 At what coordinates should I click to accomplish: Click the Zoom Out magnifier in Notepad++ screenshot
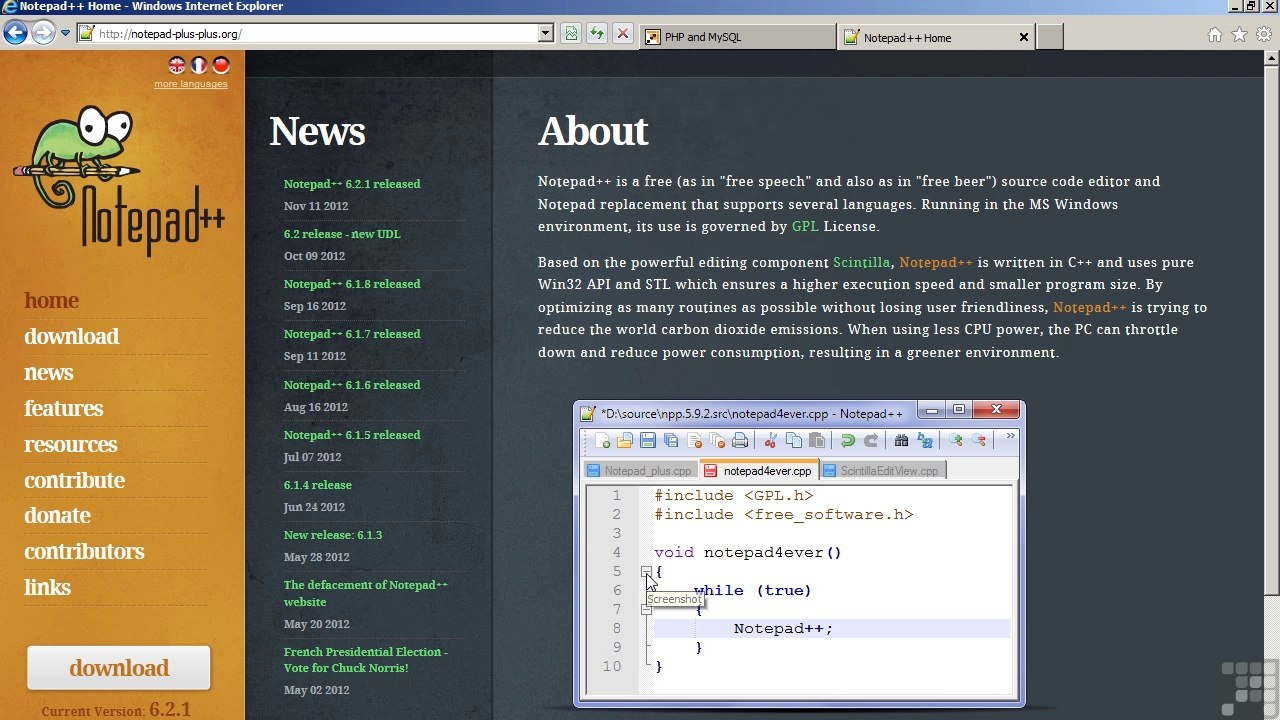pos(979,441)
